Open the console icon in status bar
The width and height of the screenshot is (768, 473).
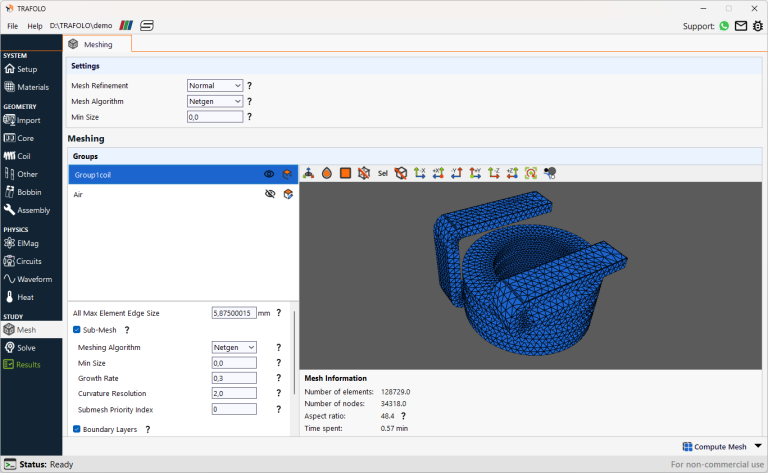click(10, 464)
